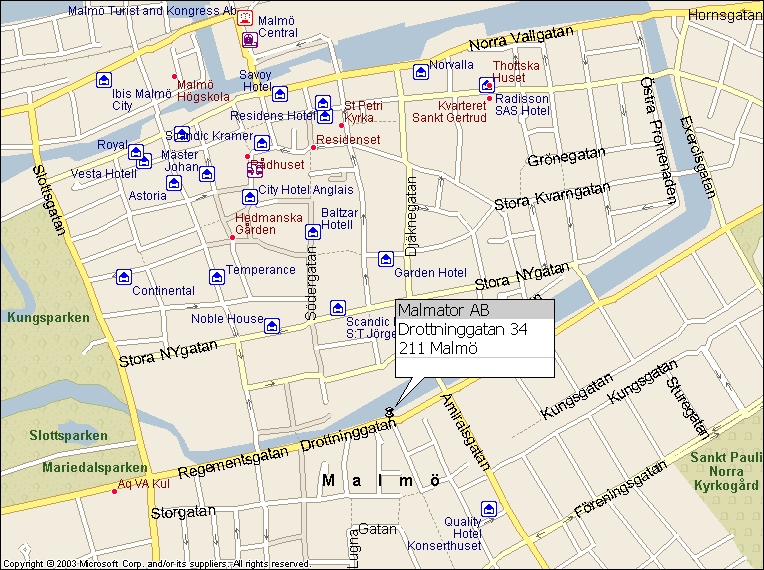
Task: Click the Residens Hotel label
Action: click(273, 116)
